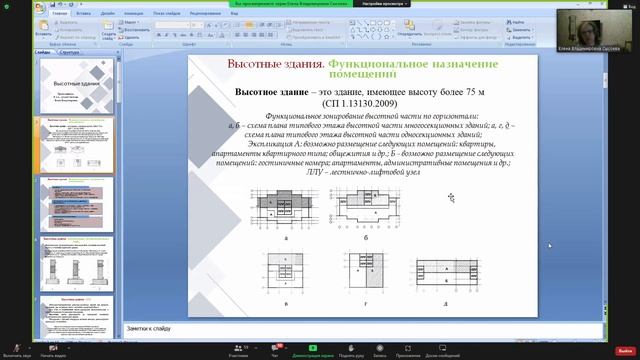Screen dimensions: 640x360
Task: Start video in Zoom toolbar
Action: (x=53, y=351)
